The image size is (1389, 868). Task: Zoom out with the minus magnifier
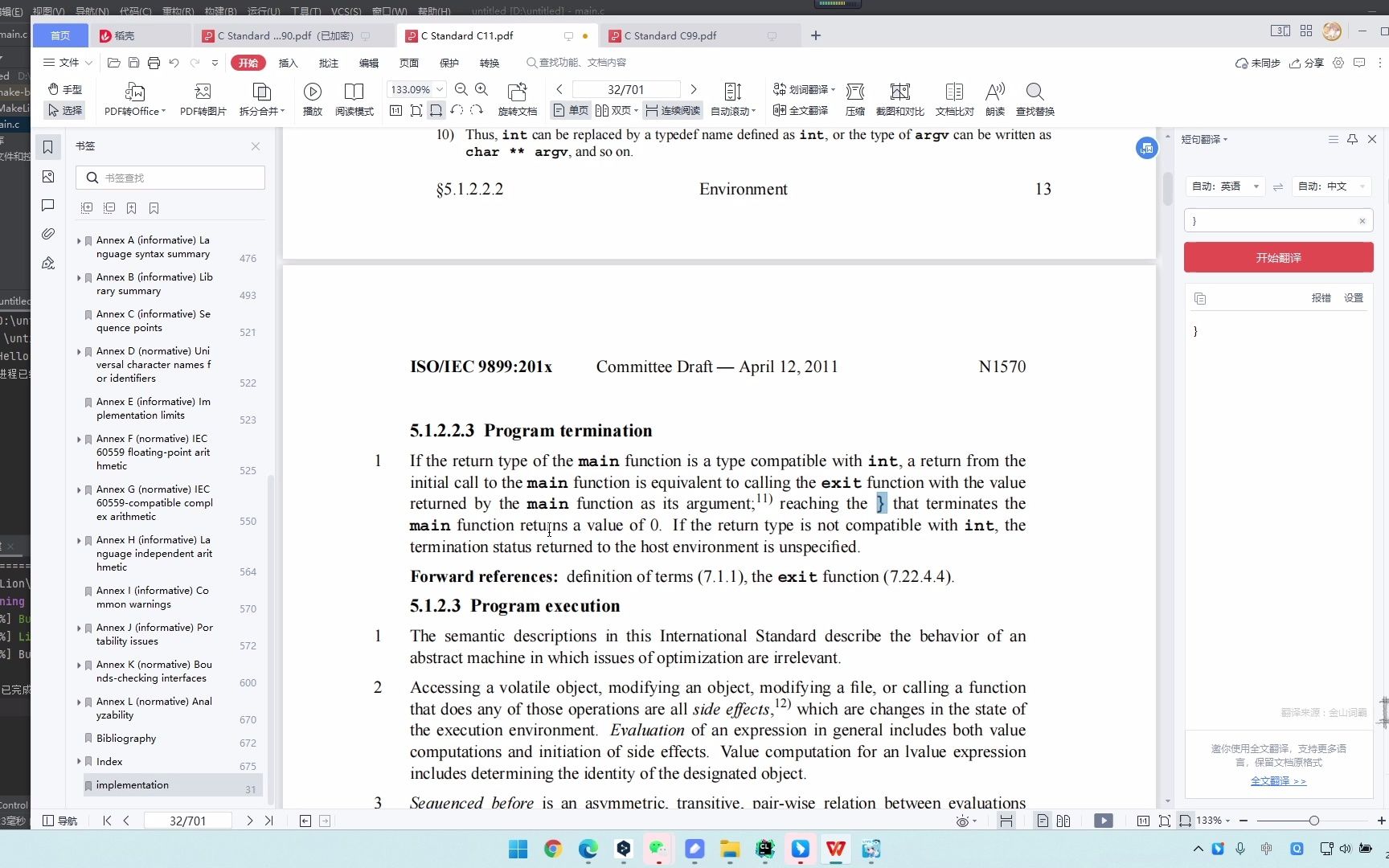click(x=461, y=89)
